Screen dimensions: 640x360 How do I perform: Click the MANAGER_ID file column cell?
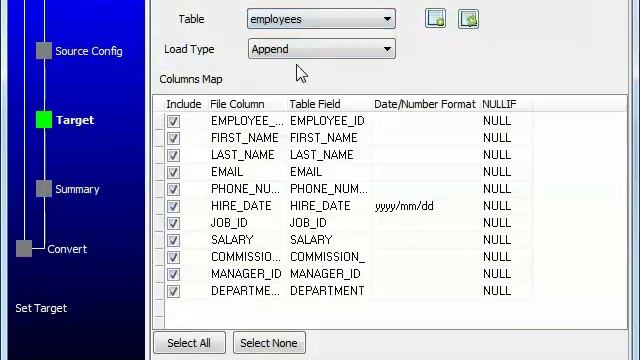(246, 274)
